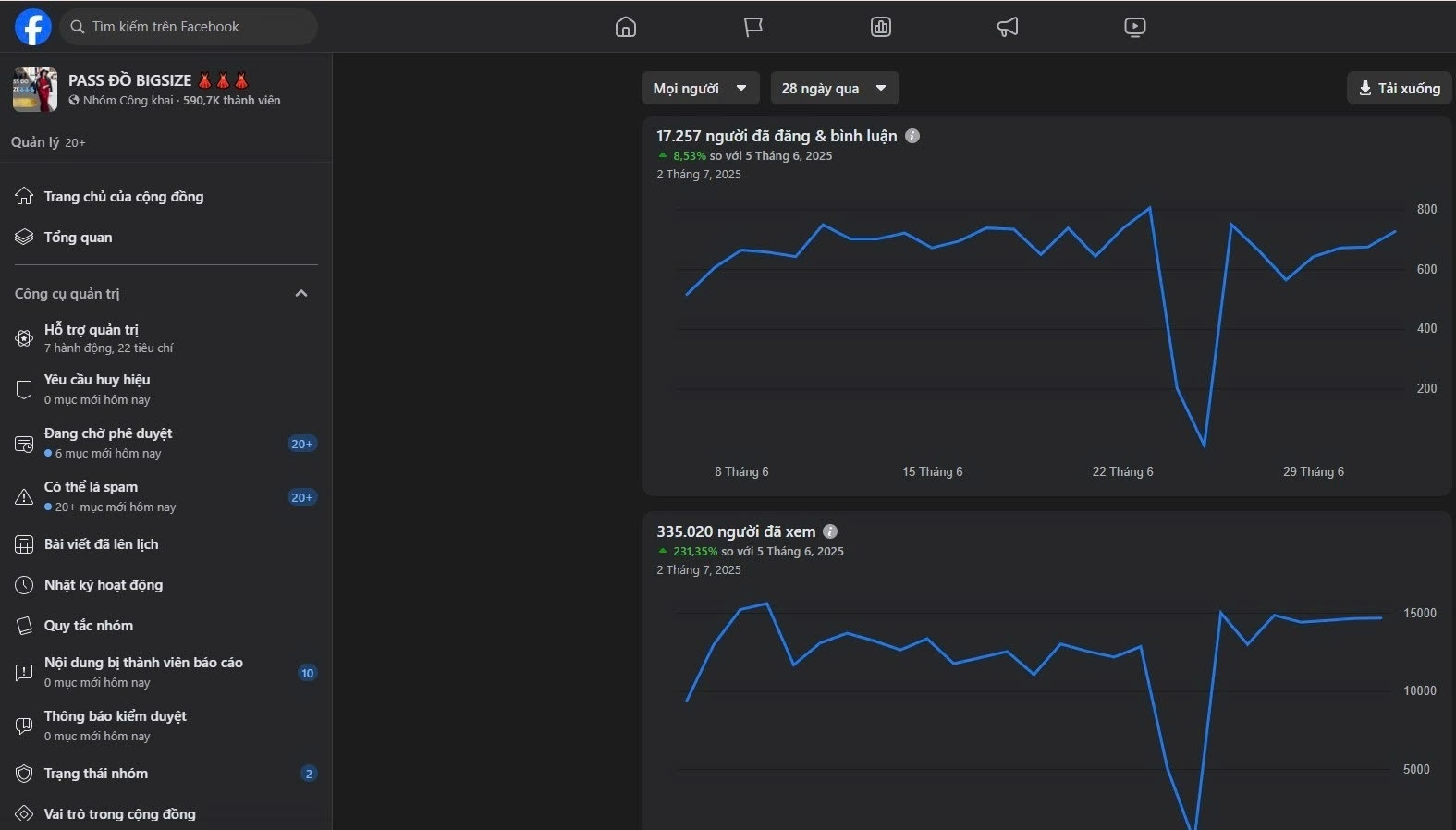The image size is (1456, 830).
Task: Go to Quy tắc nhóm
Action: coord(166,626)
